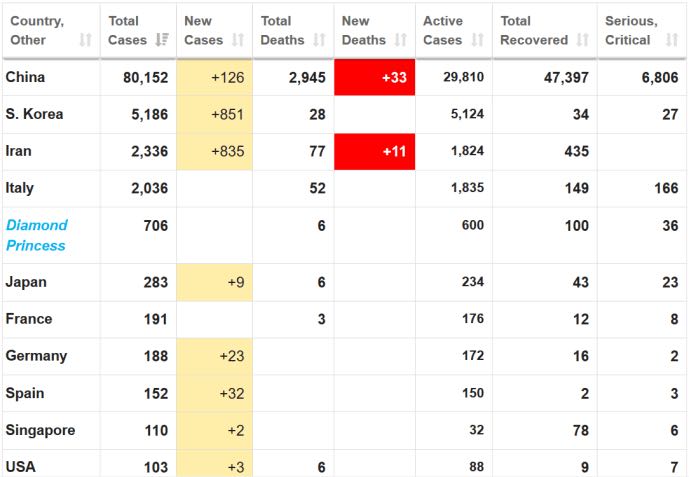689x477 pixels.
Task: Click Iran's total recovered 435
Action: [577, 152]
